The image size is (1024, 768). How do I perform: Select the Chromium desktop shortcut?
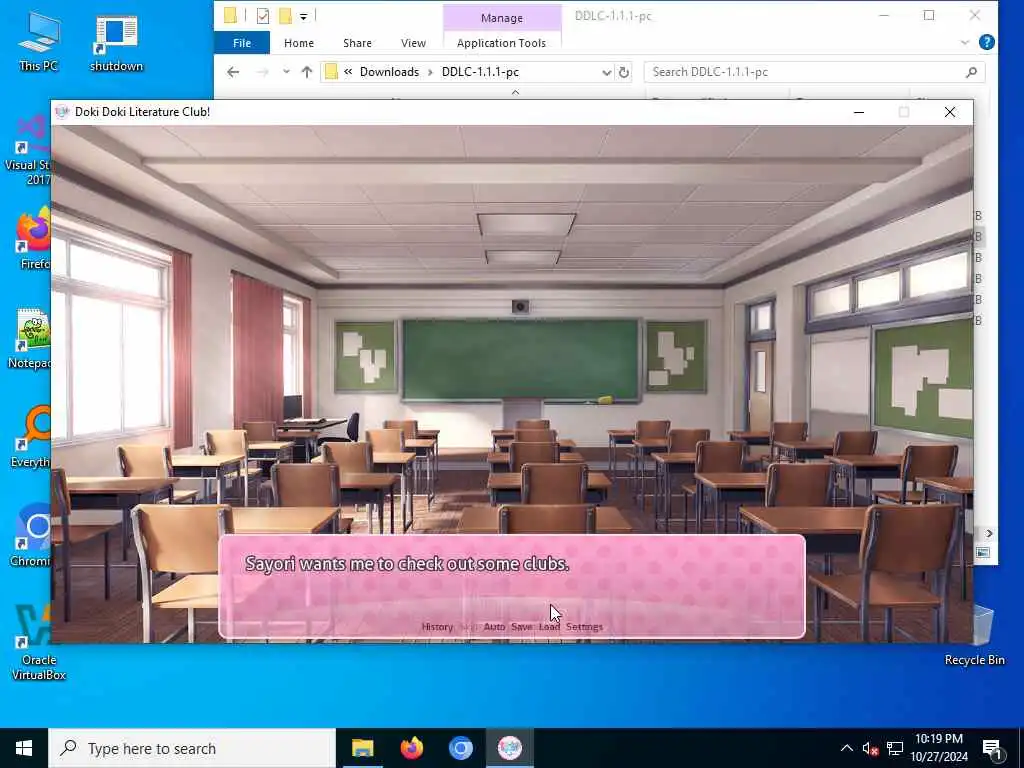[x=30, y=536]
